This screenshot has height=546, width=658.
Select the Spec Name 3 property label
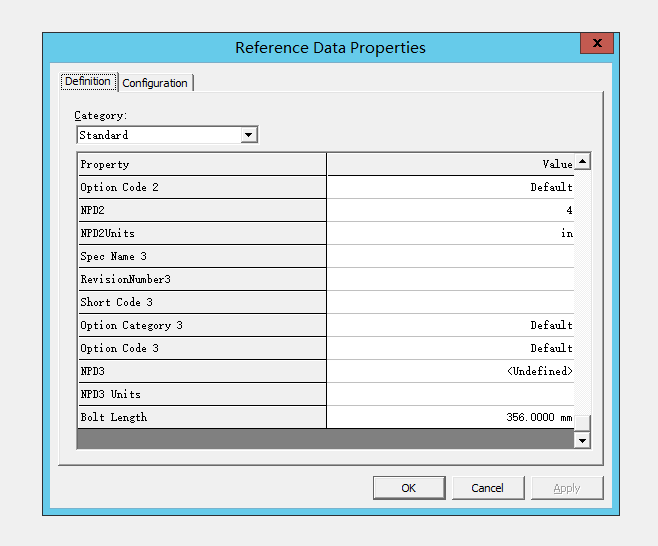202,256
